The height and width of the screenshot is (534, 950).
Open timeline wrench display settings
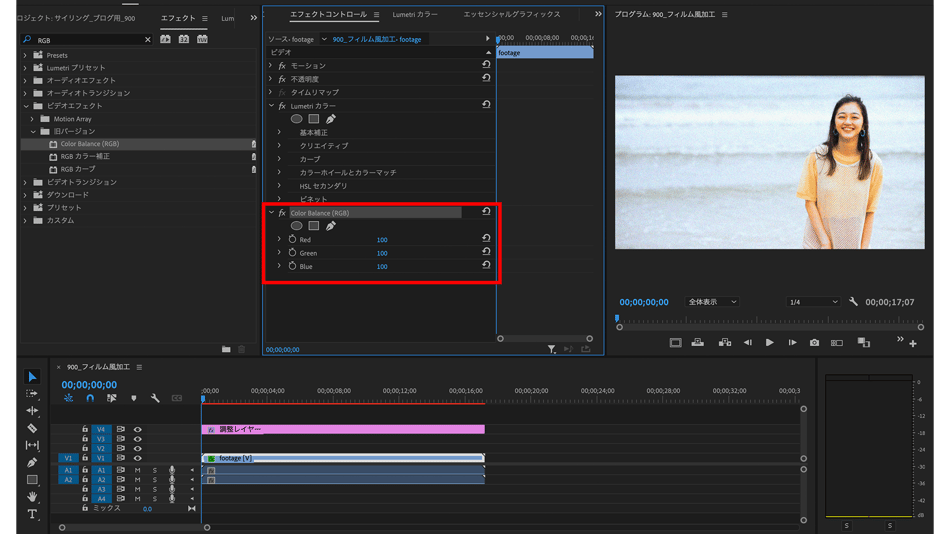coord(155,399)
